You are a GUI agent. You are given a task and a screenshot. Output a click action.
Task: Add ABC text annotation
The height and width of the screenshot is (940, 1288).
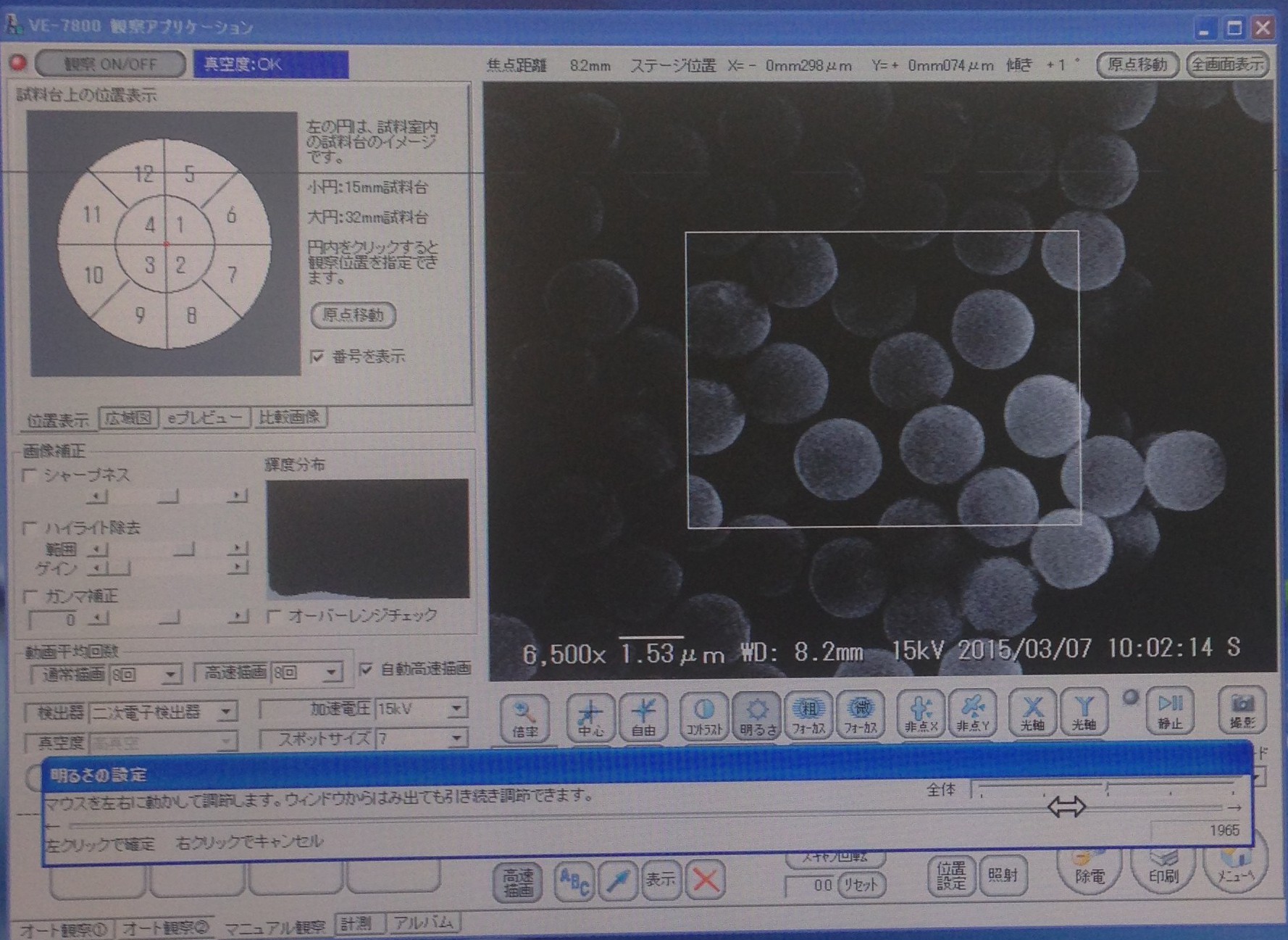(x=574, y=882)
